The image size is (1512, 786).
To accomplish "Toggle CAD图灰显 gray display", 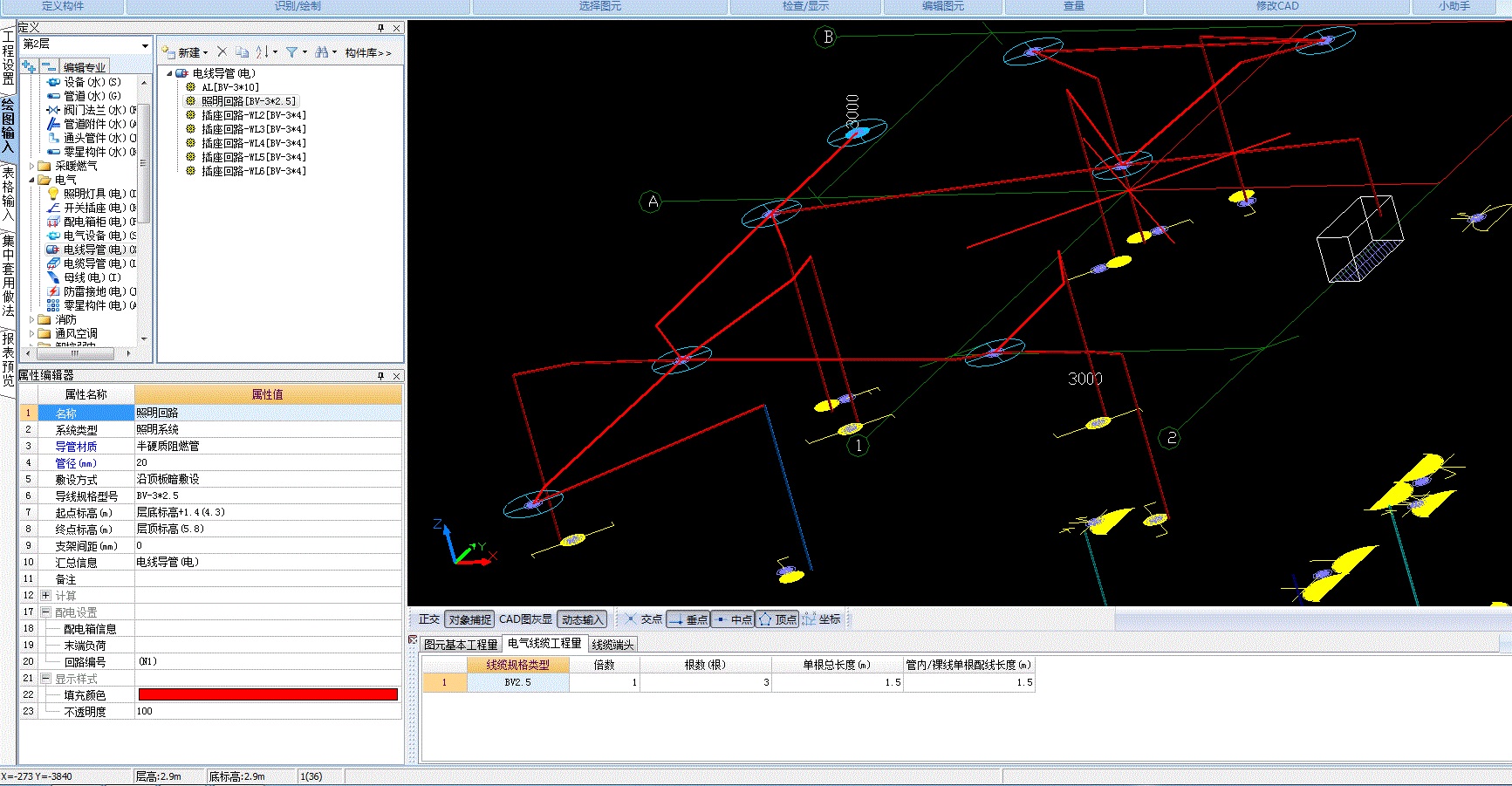I will [x=525, y=619].
